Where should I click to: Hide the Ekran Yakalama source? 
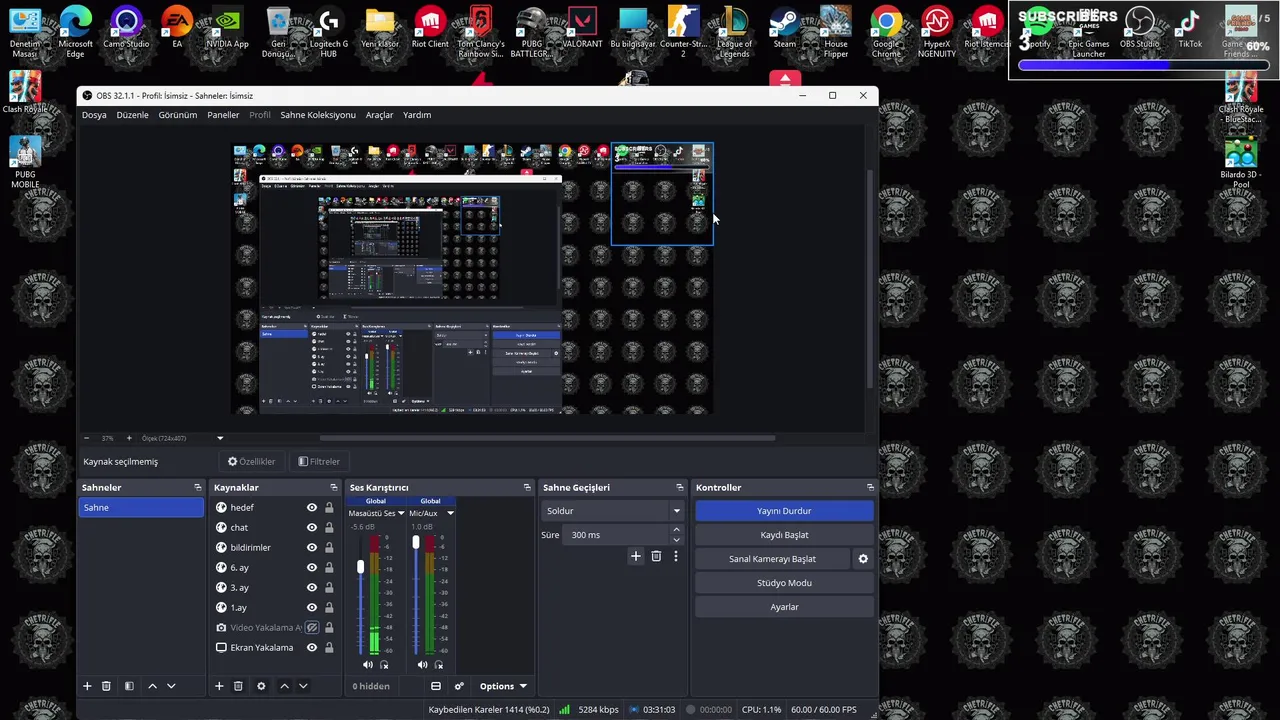[312, 648]
